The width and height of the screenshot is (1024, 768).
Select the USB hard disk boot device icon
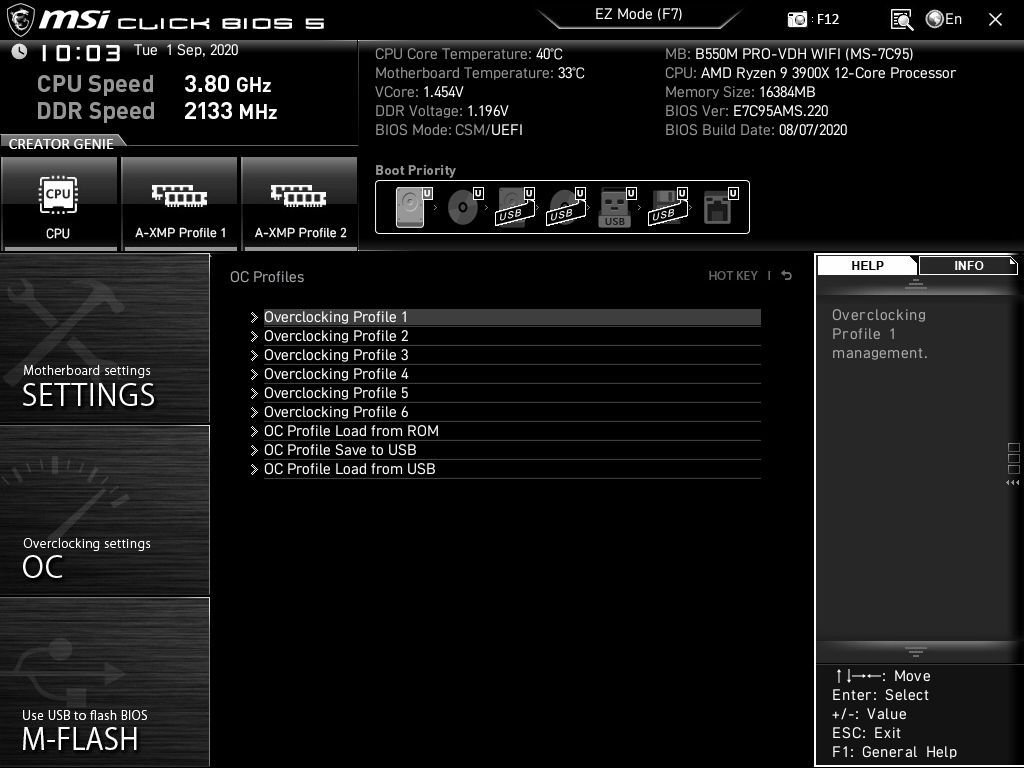click(x=515, y=207)
